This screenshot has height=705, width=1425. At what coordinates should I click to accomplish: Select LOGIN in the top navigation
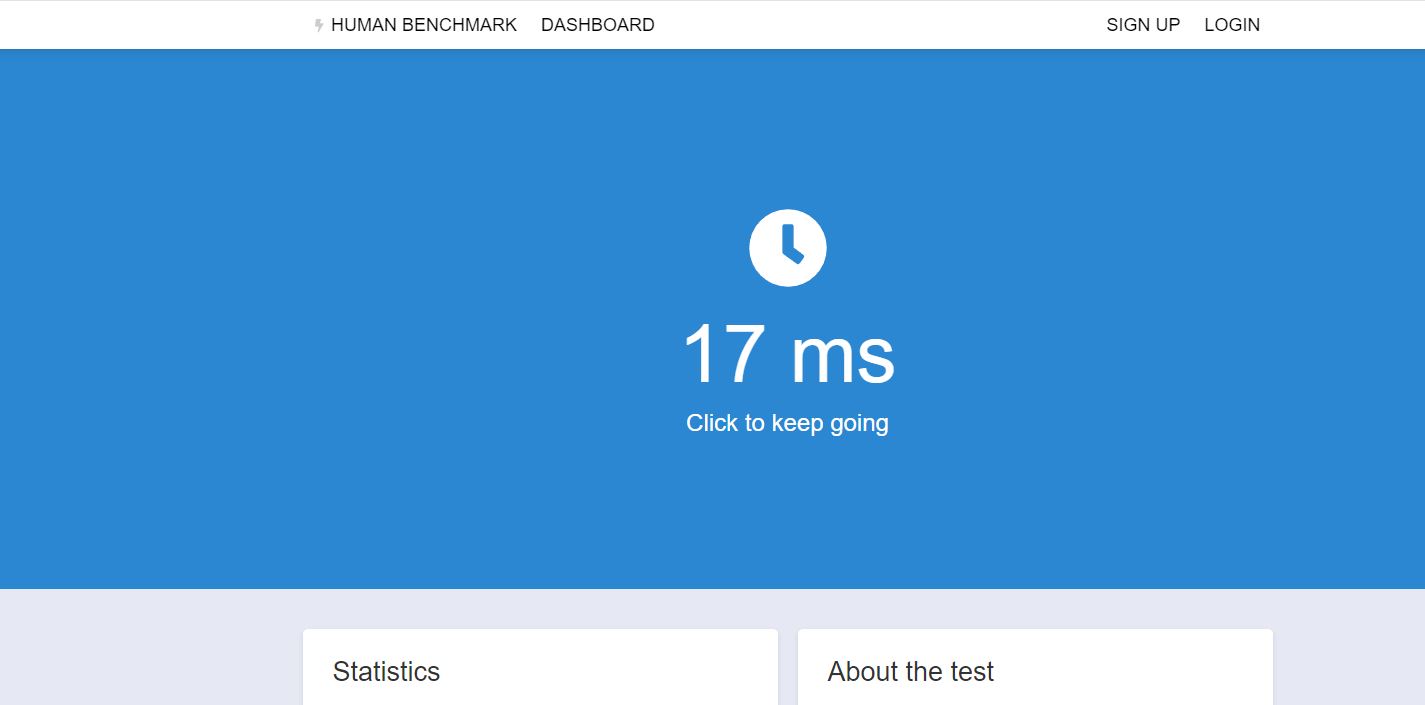click(1231, 25)
